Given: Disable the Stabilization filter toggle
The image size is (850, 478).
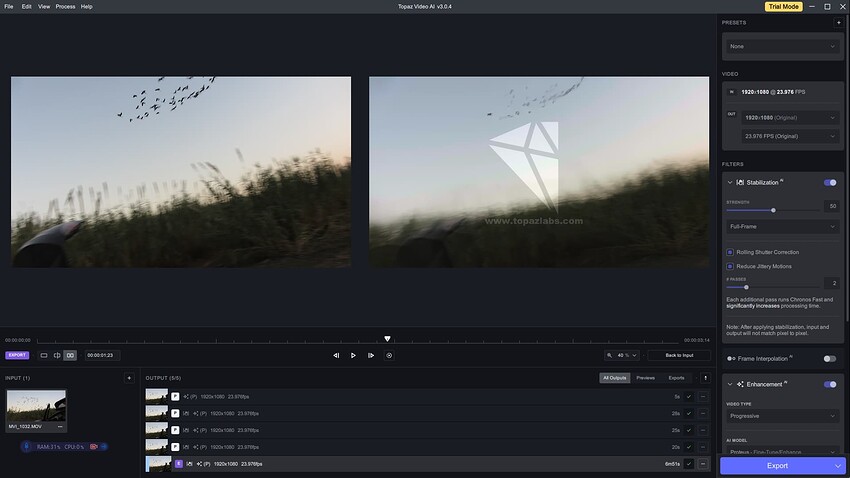Looking at the screenshot, I should (830, 183).
